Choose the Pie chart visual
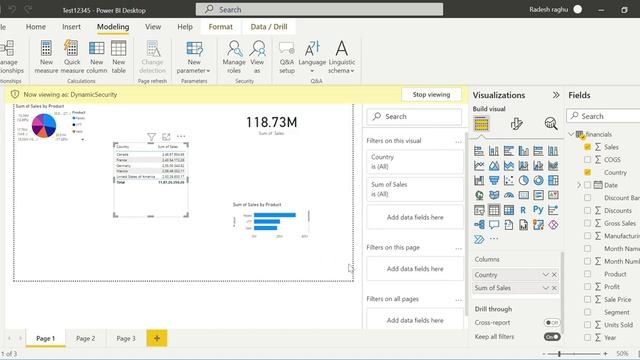The image size is (640, 360). [x=524, y=180]
